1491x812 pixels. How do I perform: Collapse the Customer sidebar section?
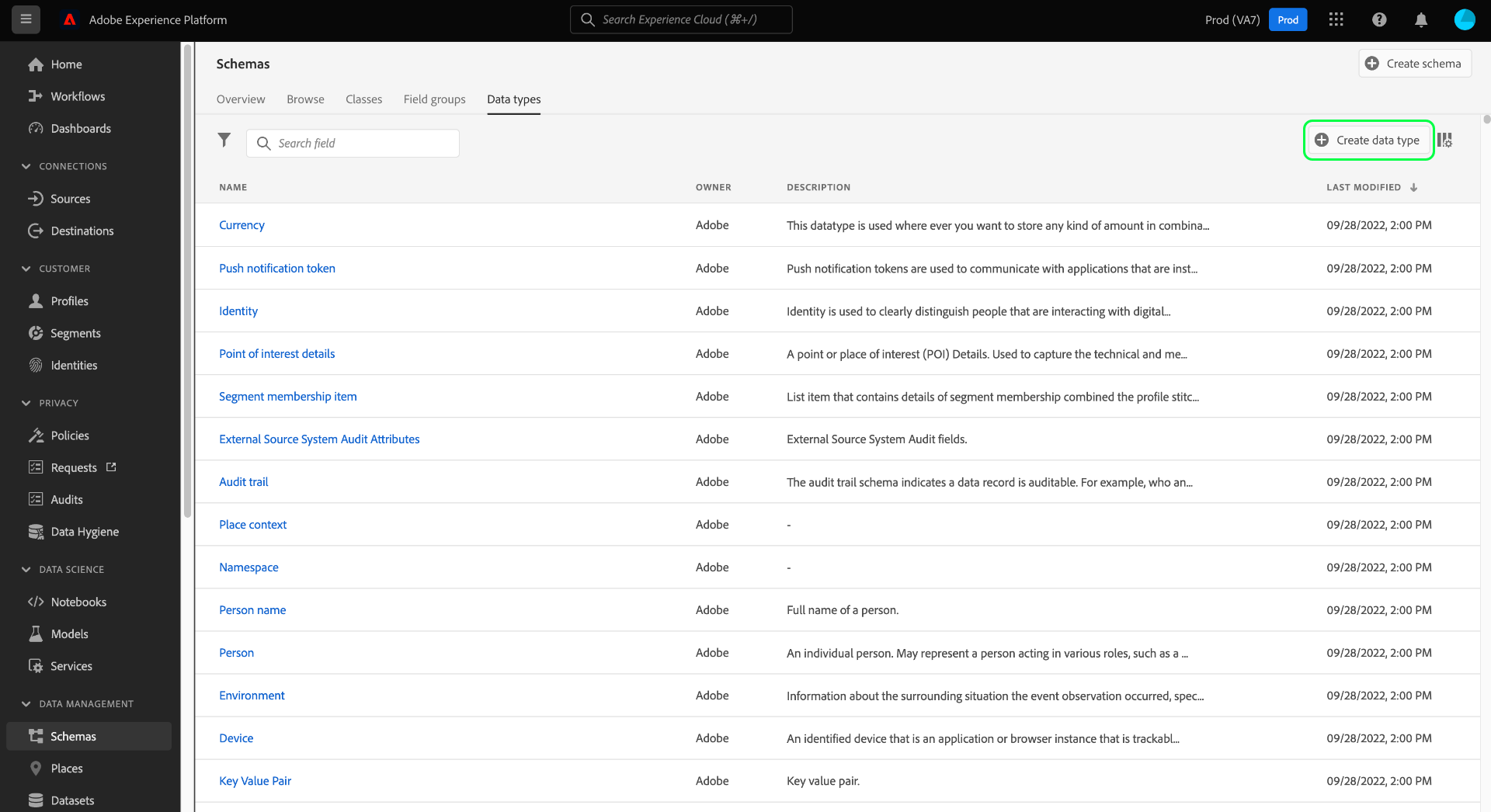point(26,269)
